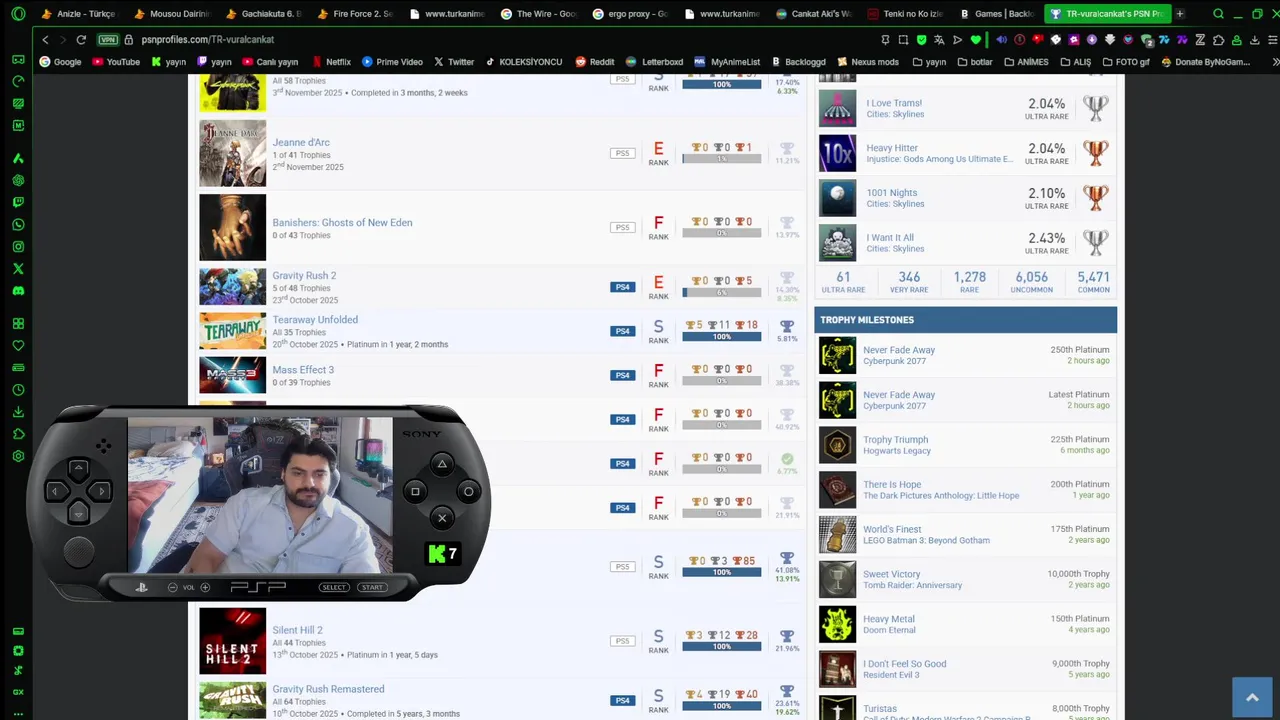Open the Extensions cube icon in the sidebar
Screen dimensions: 1280x720
pyautogui.click(x=18, y=434)
